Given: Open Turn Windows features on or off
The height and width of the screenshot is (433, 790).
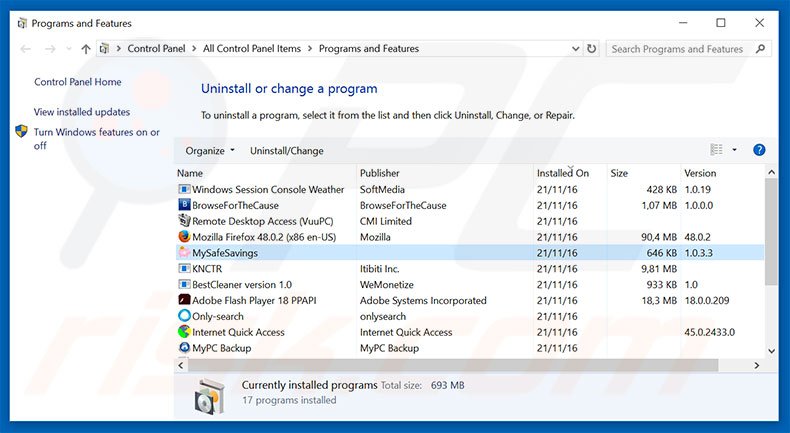Looking at the screenshot, I should (x=96, y=139).
